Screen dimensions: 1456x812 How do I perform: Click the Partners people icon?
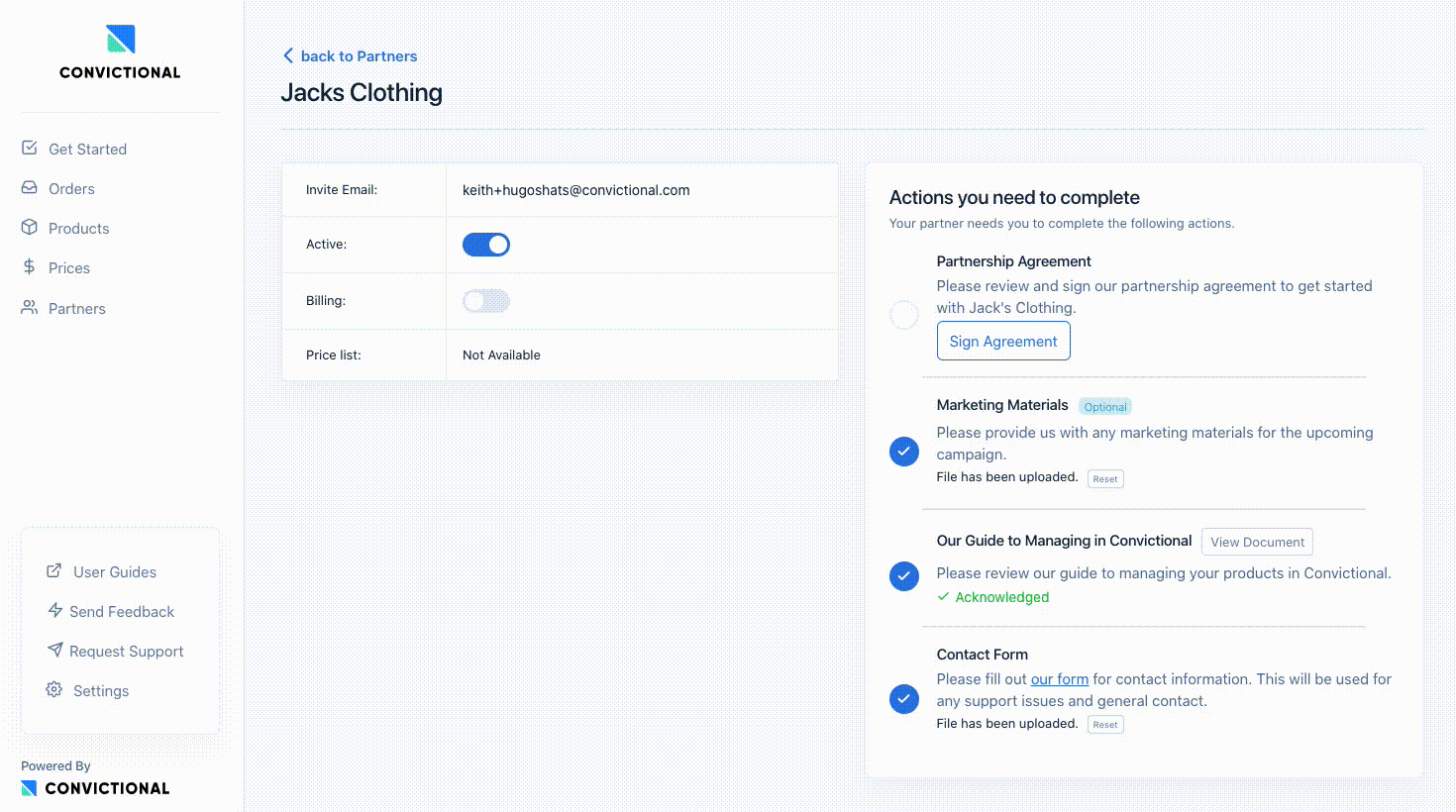[x=30, y=308]
